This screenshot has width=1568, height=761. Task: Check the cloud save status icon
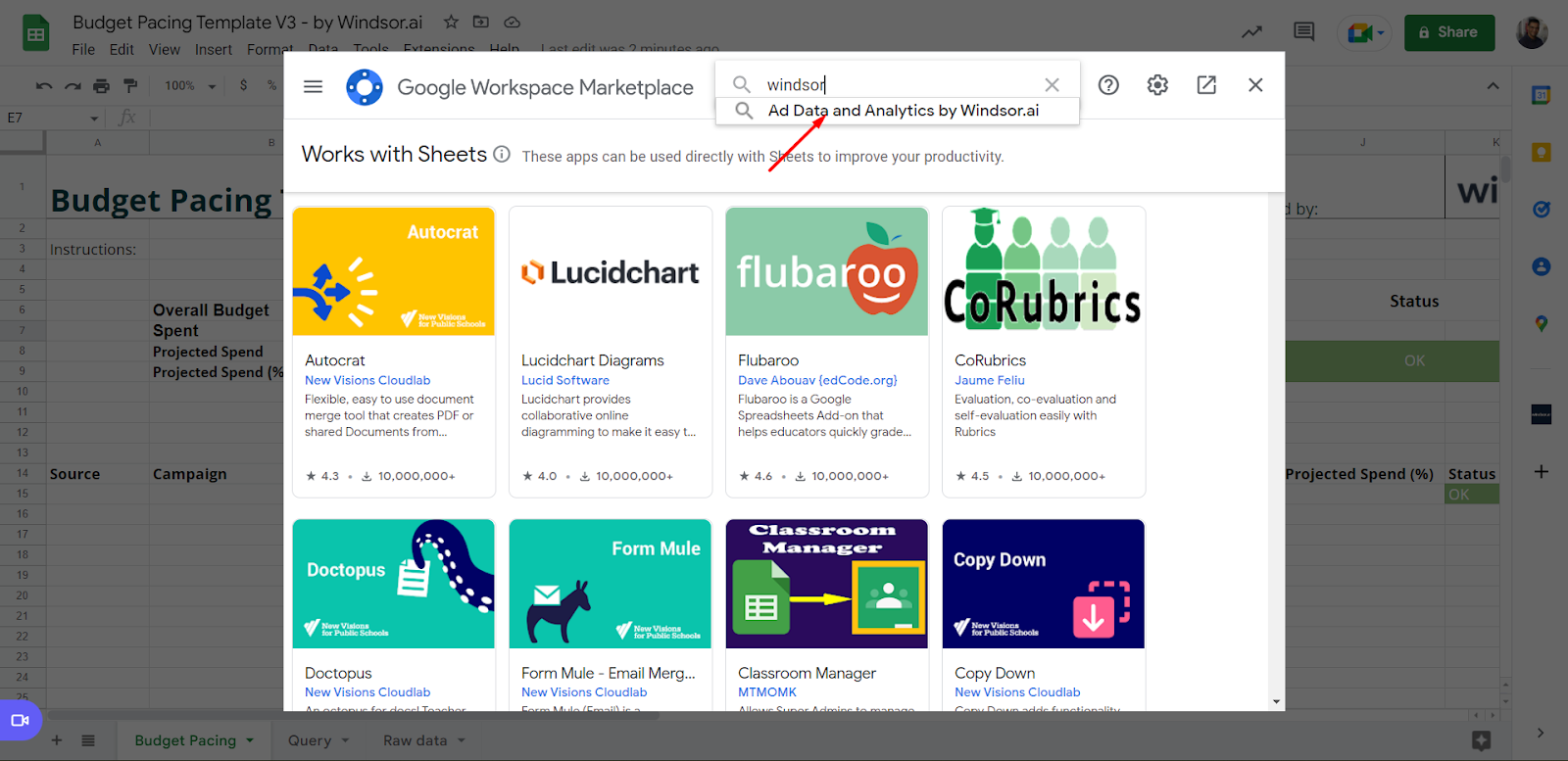pyautogui.click(x=512, y=22)
